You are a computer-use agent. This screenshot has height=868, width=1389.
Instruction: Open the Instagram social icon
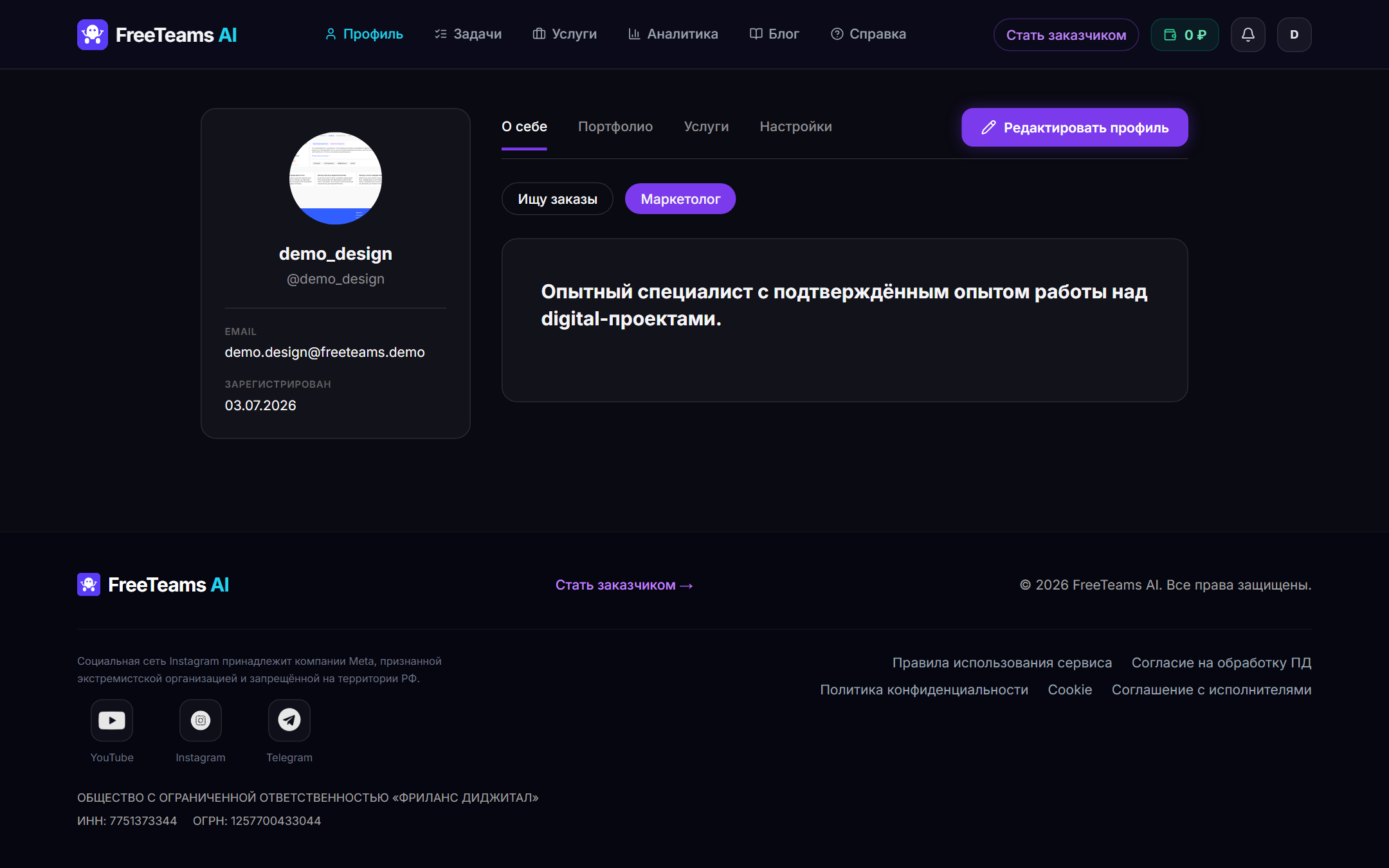click(201, 720)
